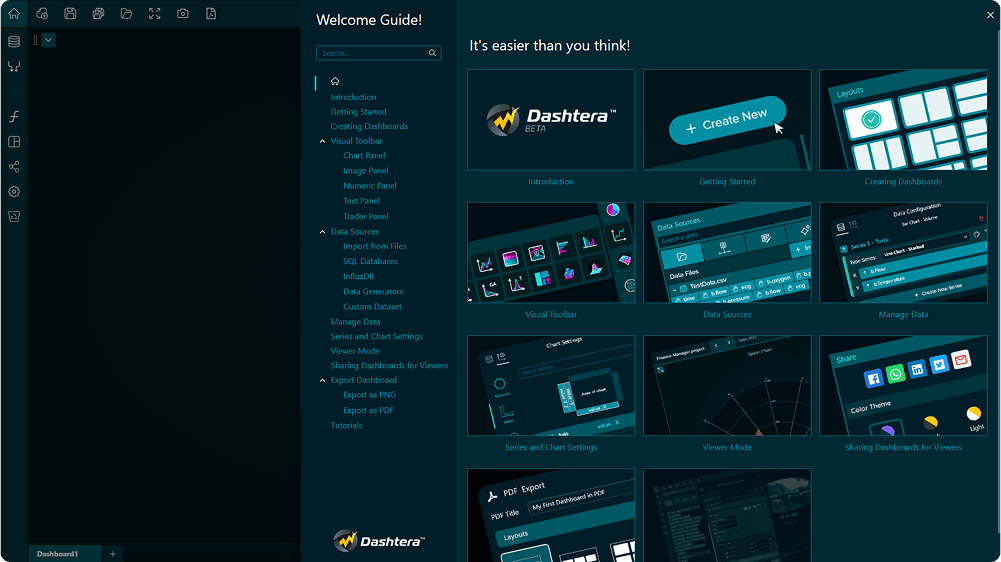1001x562 pixels.
Task: Open Import from Files topic
Action: pos(374,246)
